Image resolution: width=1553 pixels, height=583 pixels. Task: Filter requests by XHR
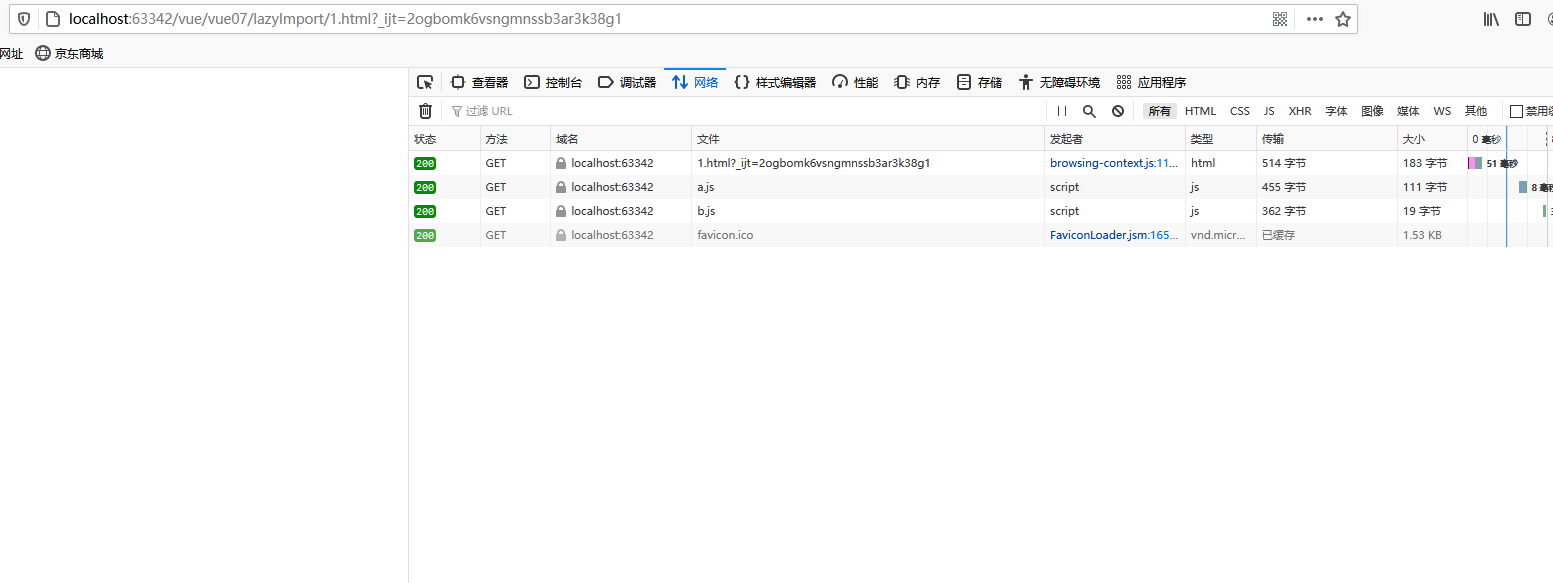pyautogui.click(x=1300, y=111)
